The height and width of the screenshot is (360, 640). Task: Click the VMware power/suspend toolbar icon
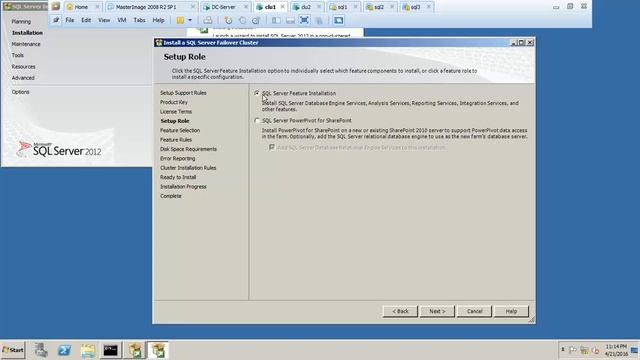coord(180,20)
